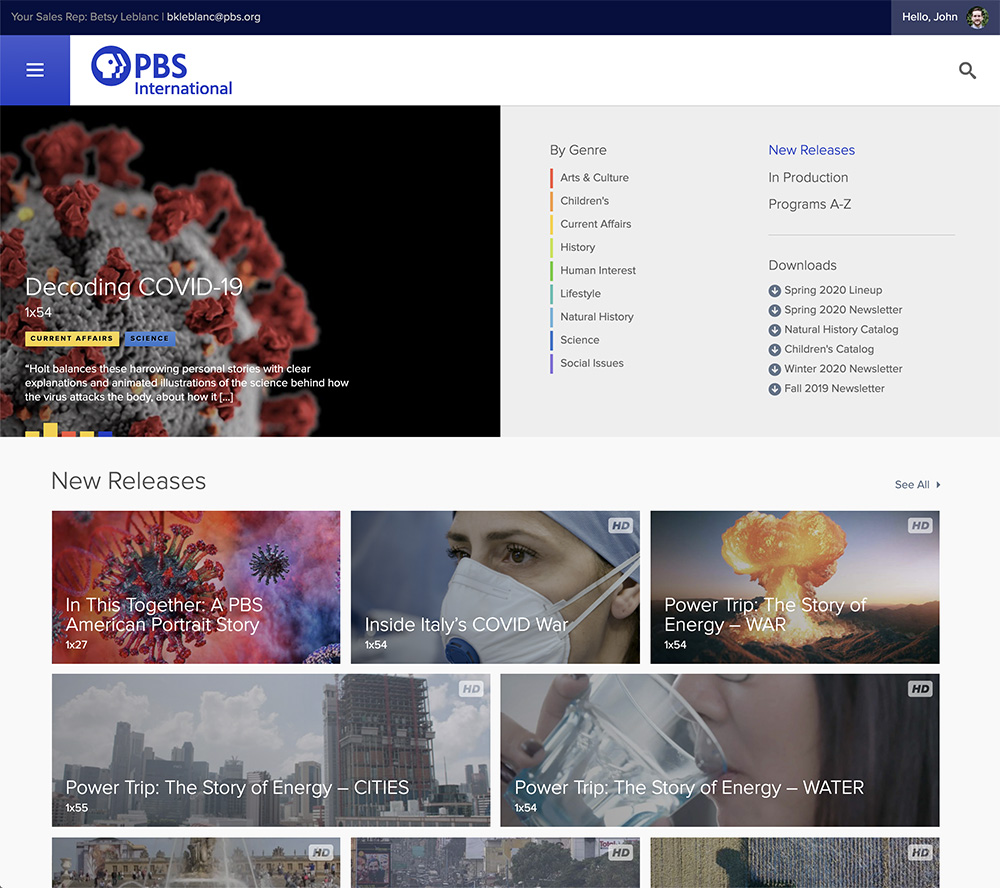Click John's profile avatar
Image resolution: width=1000 pixels, height=888 pixels.
977,17
